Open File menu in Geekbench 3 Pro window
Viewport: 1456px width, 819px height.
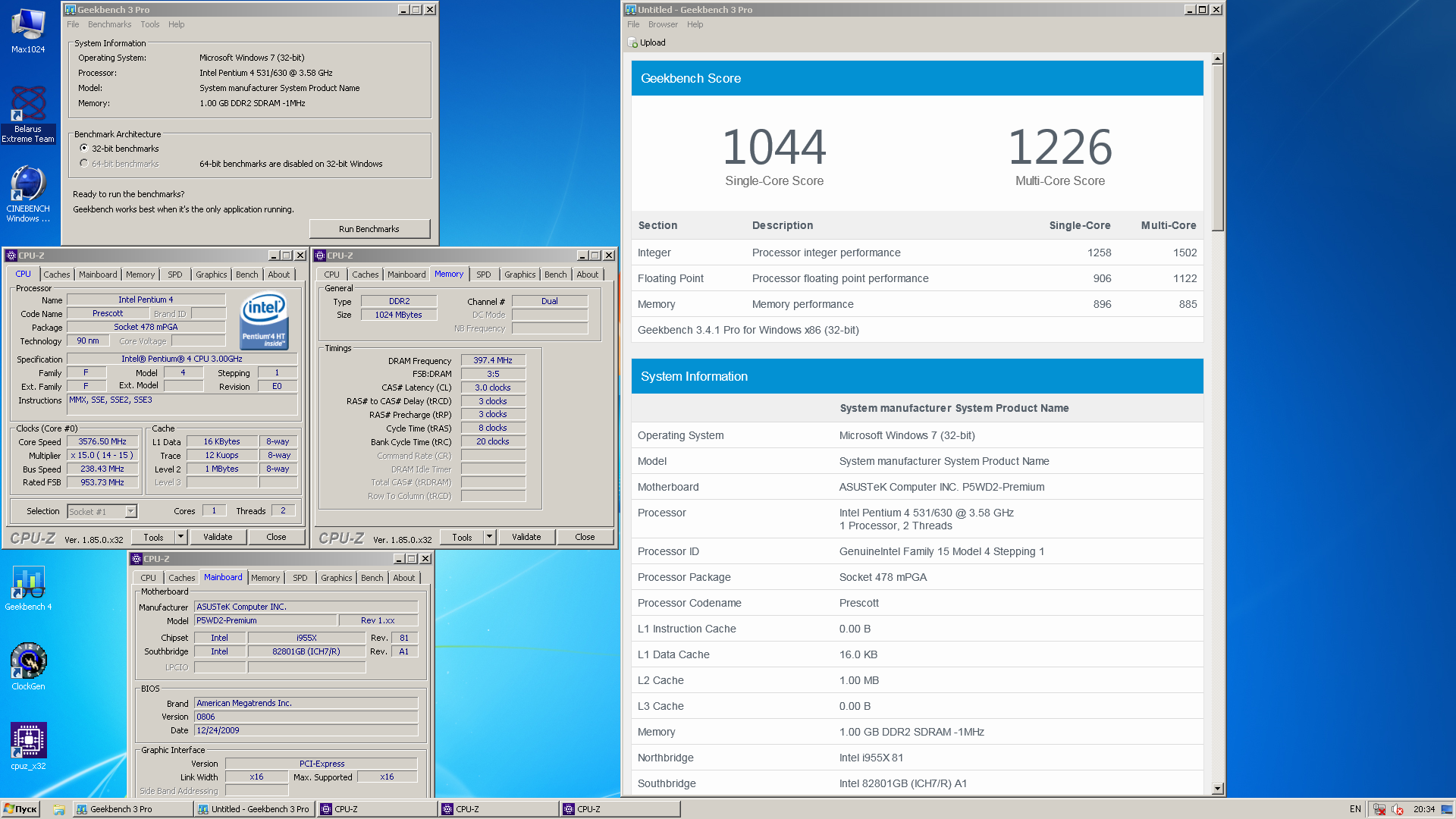point(73,24)
